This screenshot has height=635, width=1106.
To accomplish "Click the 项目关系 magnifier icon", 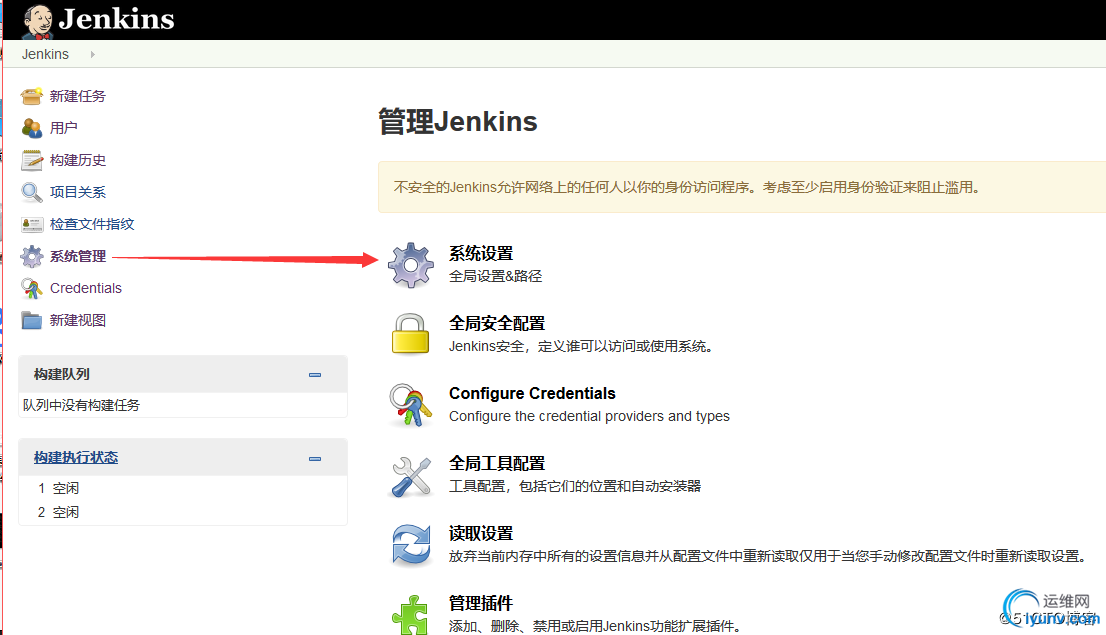I will point(32,192).
